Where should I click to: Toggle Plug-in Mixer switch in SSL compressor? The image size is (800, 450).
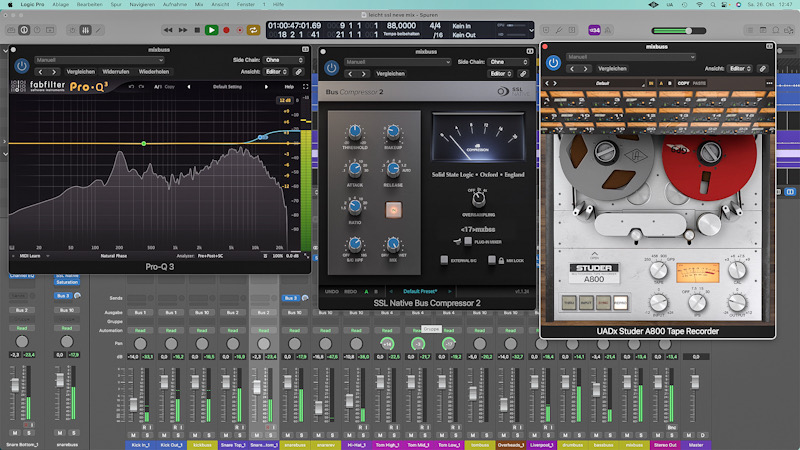[468, 242]
